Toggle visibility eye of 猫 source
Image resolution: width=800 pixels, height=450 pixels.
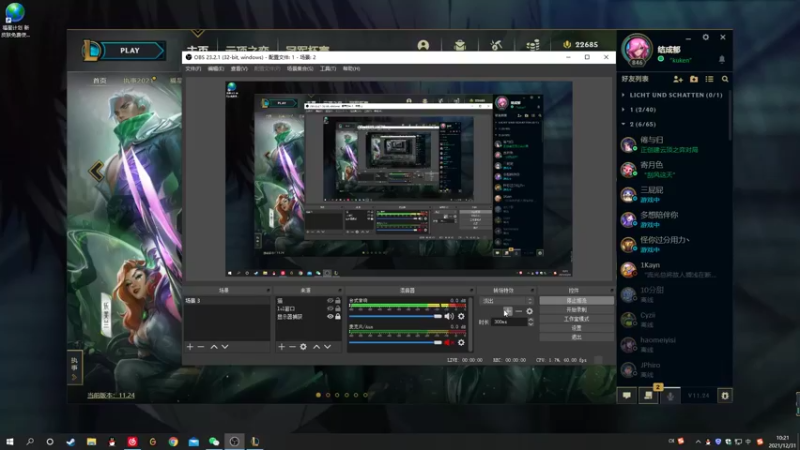[330, 301]
